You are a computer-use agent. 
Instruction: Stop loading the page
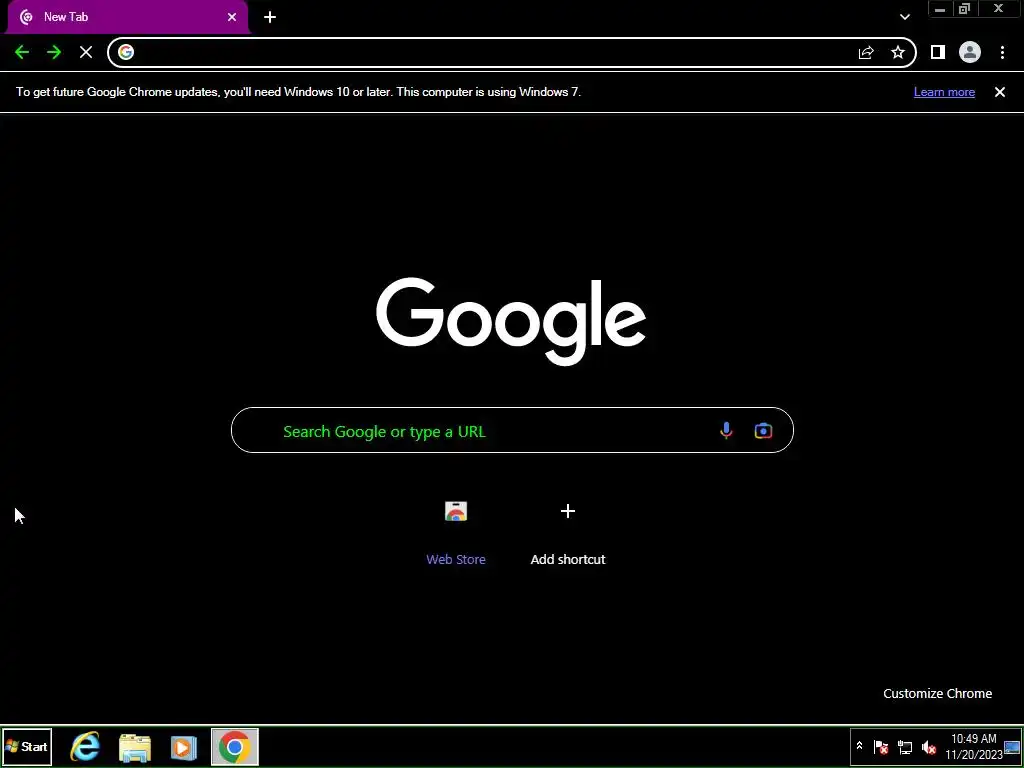(86, 52)
